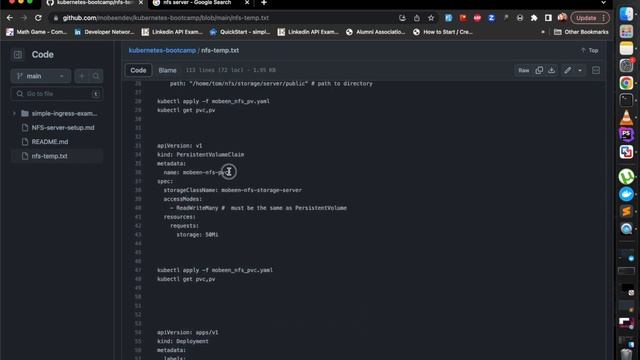This screenshot has height=360, width=640.
Task: Open the tab search dropdown arrow
Action: pyautogui.click(x=603, y=3)
